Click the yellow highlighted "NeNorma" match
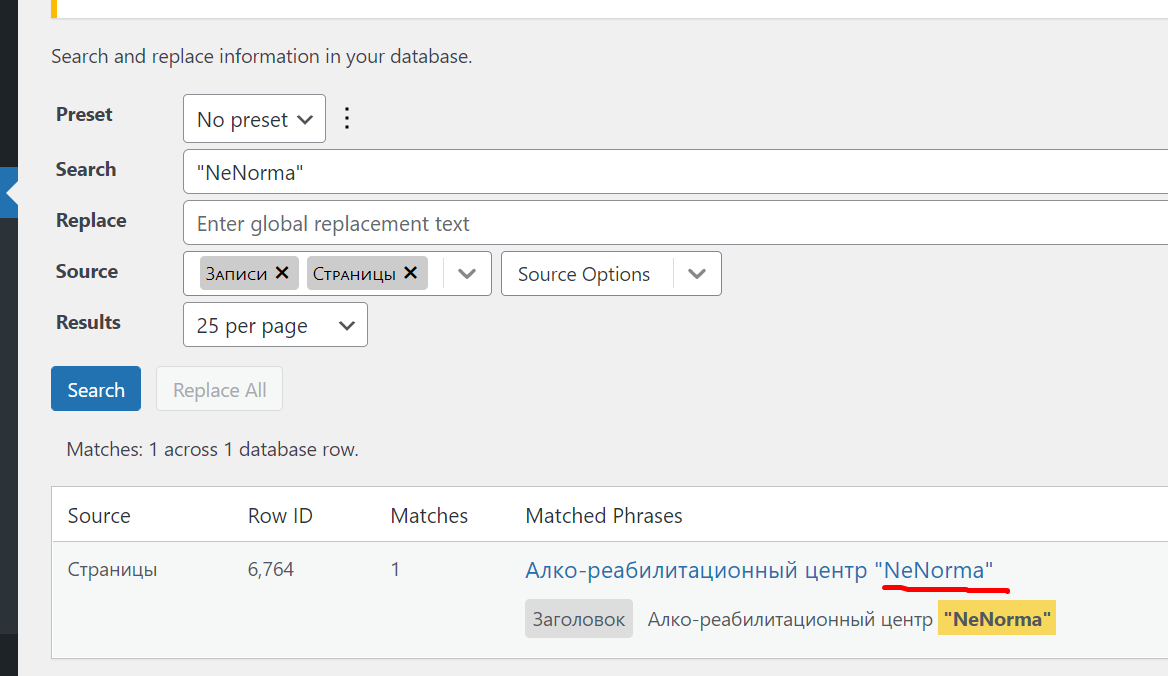 pyautogui.click(x=996, y=619)
